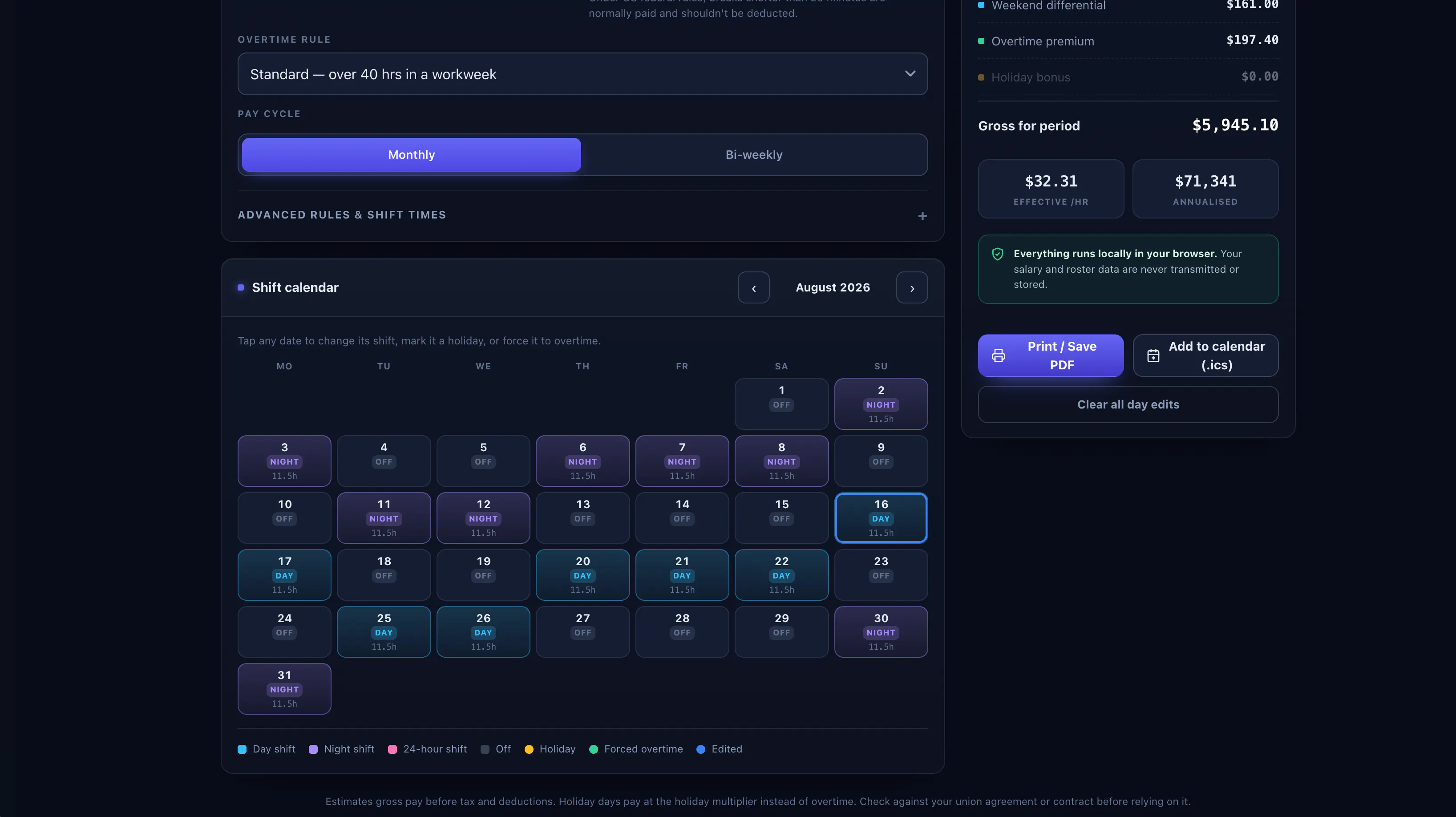Click the Forced overtime legend dot

click(x=594, y=750)
